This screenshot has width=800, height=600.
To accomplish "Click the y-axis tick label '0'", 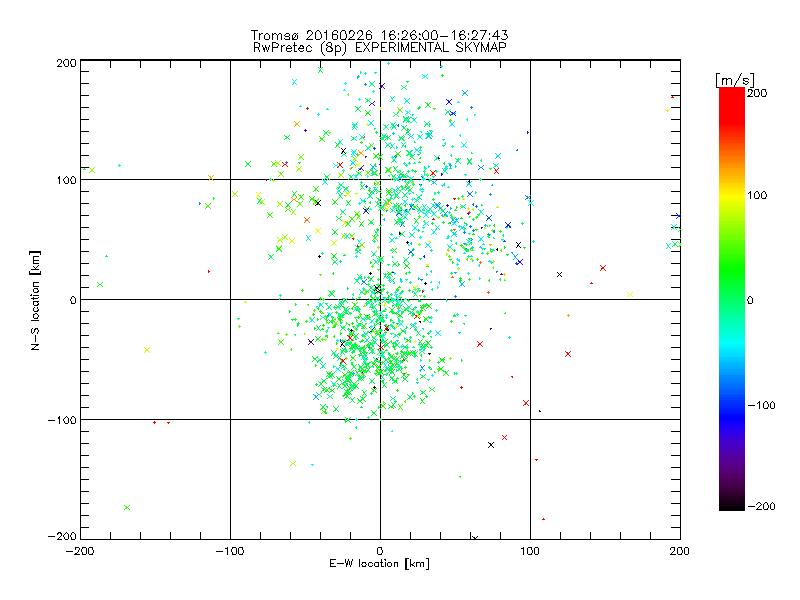I will pyautogui.click(x=73, y=300).
